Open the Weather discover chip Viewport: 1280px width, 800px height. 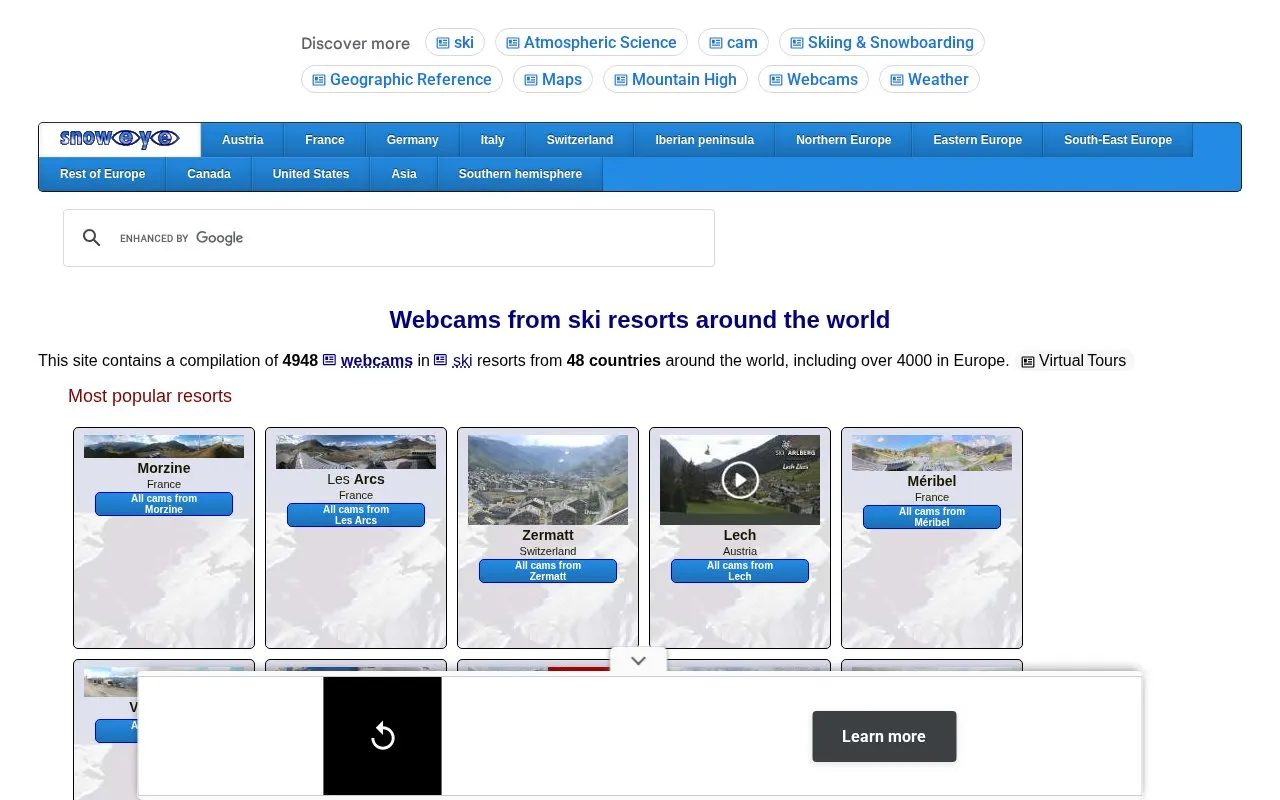(x=929, y=79)
